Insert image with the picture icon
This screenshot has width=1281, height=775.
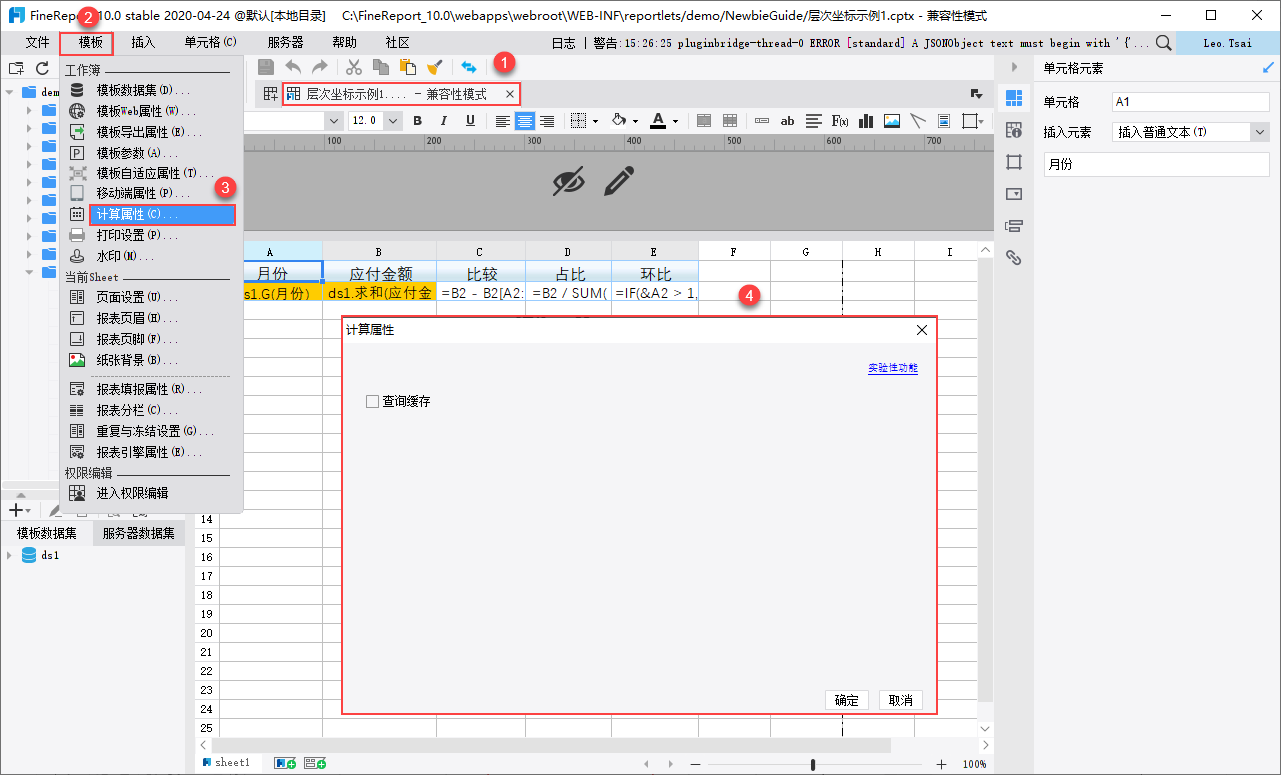coord(892,121)
